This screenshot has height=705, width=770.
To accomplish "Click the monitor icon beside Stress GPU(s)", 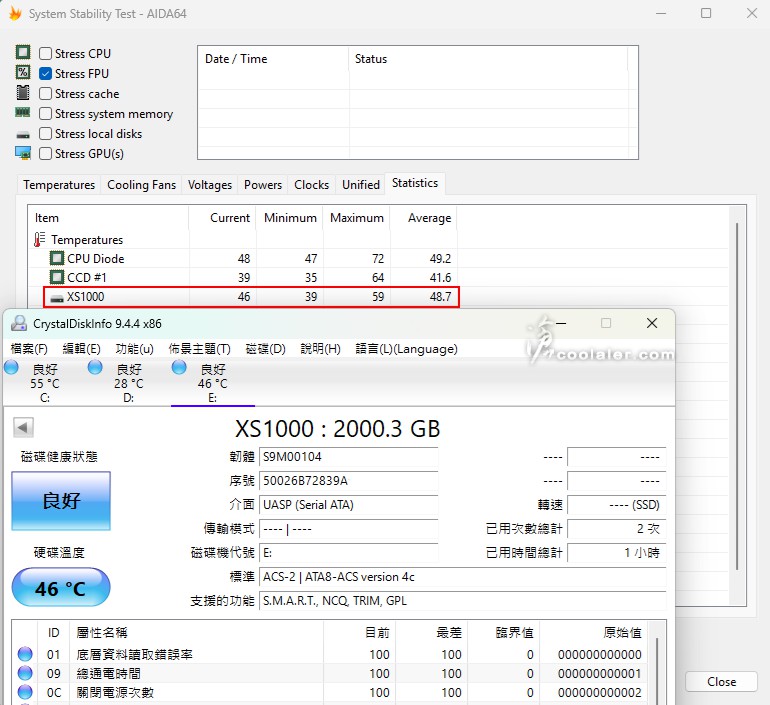I will click(x=23, y=153).
